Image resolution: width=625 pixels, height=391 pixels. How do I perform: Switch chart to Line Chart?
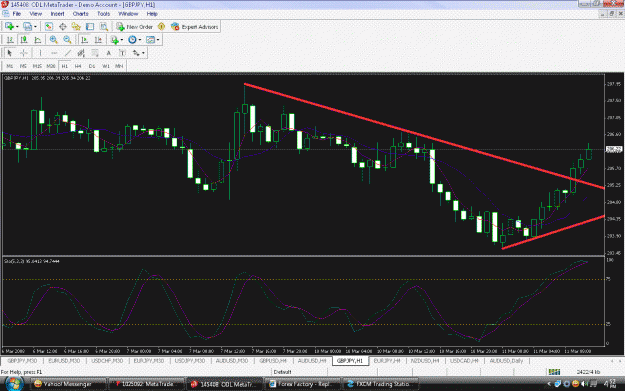point(38,40)
